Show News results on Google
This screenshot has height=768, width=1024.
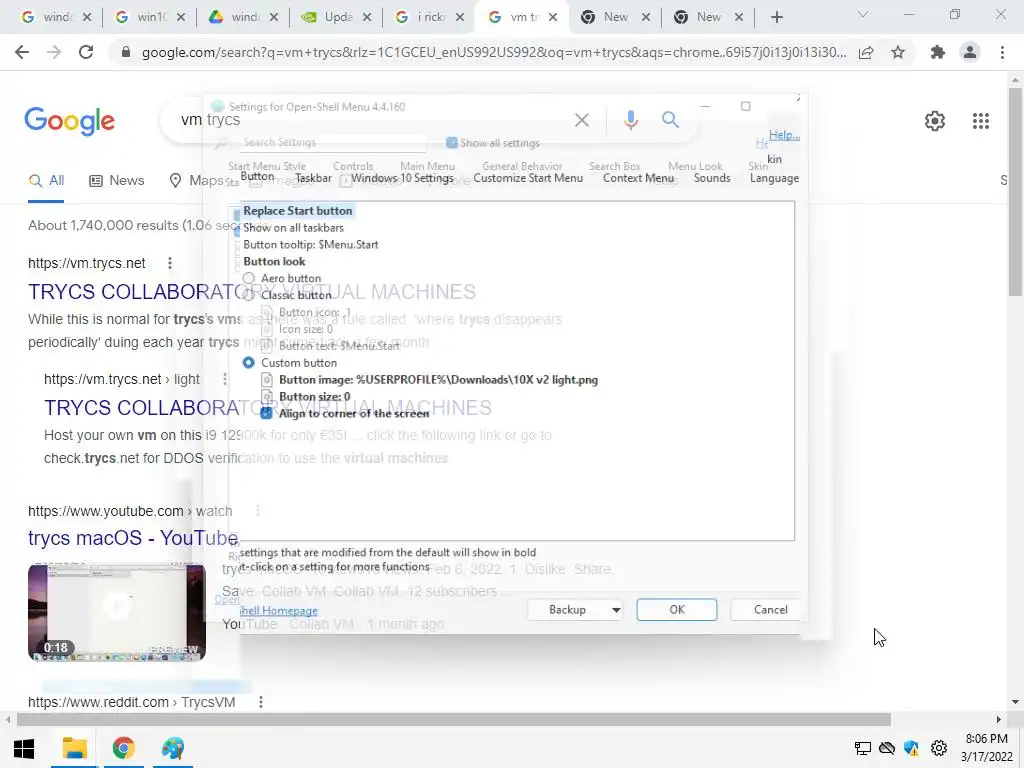(116, 180)
